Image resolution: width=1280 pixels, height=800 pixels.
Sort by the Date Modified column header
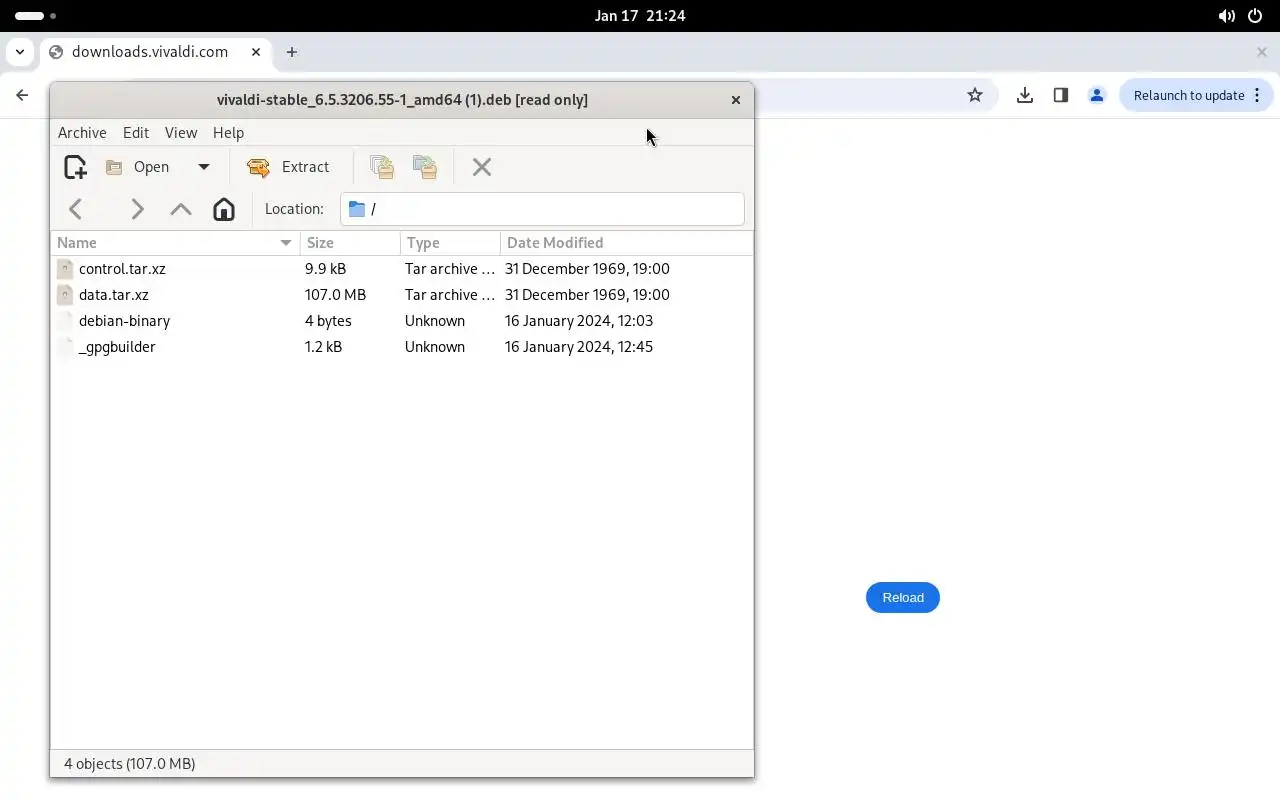click(626, 243)
